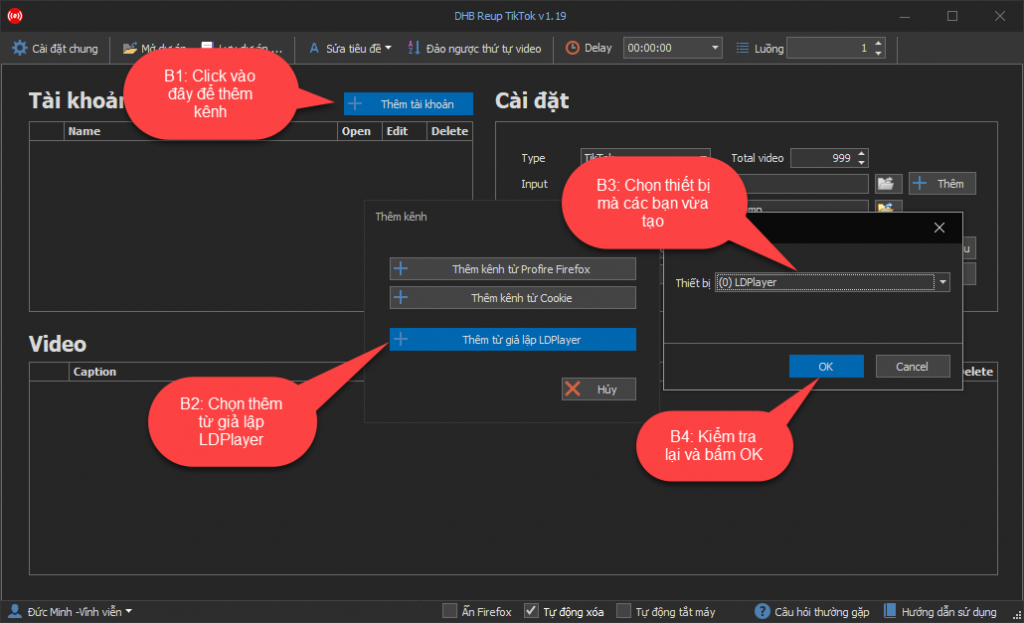Click Cancel in the device dialog
The height and width of the screenshot is (623, 1024).
912,366
